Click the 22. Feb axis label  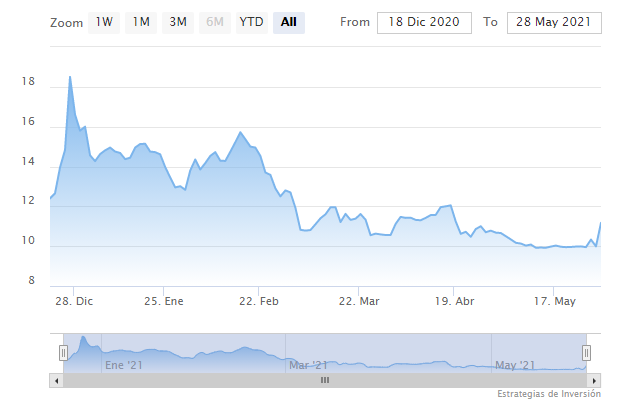259,301
